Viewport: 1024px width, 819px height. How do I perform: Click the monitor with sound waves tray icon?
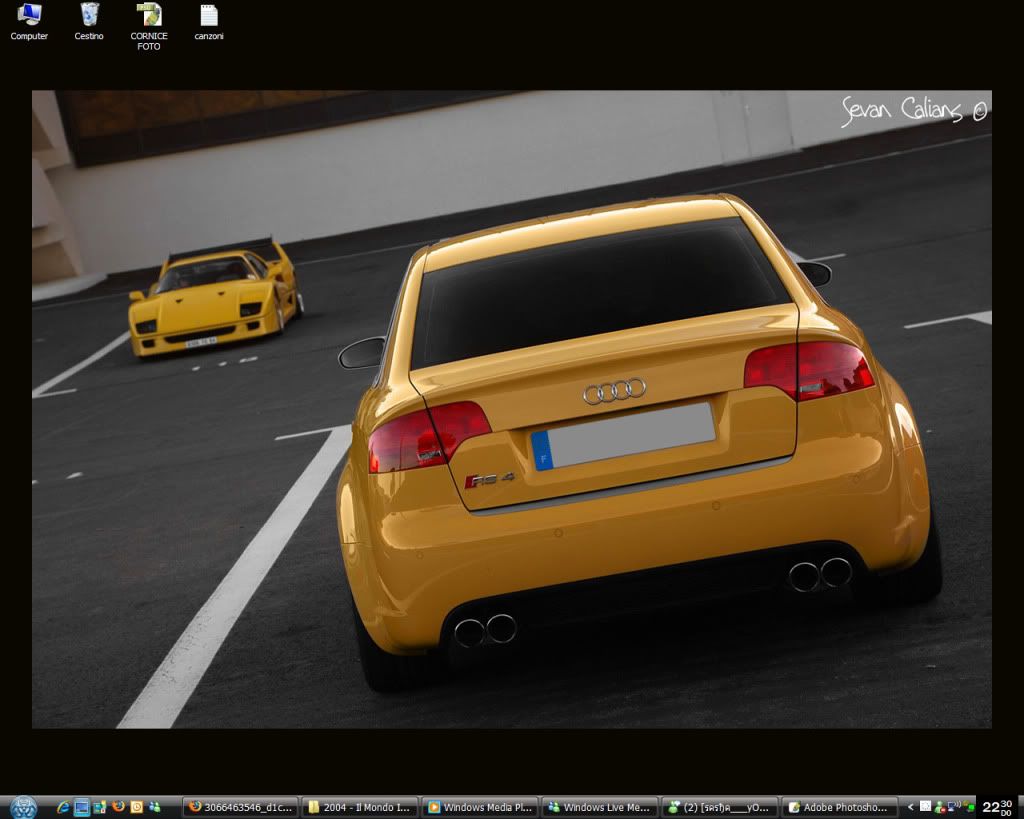click(x=954, y=807)
